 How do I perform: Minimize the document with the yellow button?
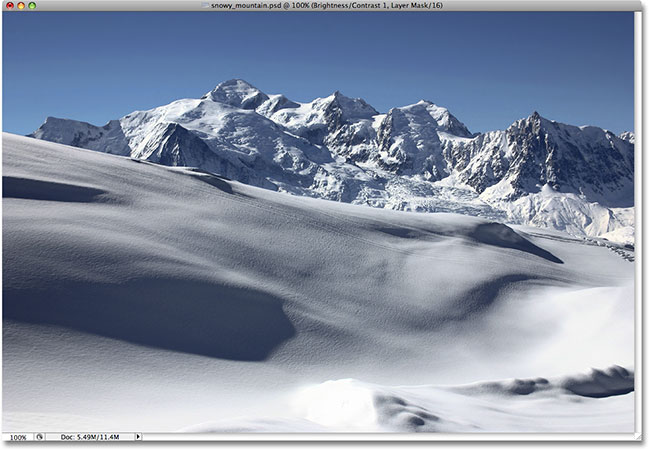click(x=21, y=5)
